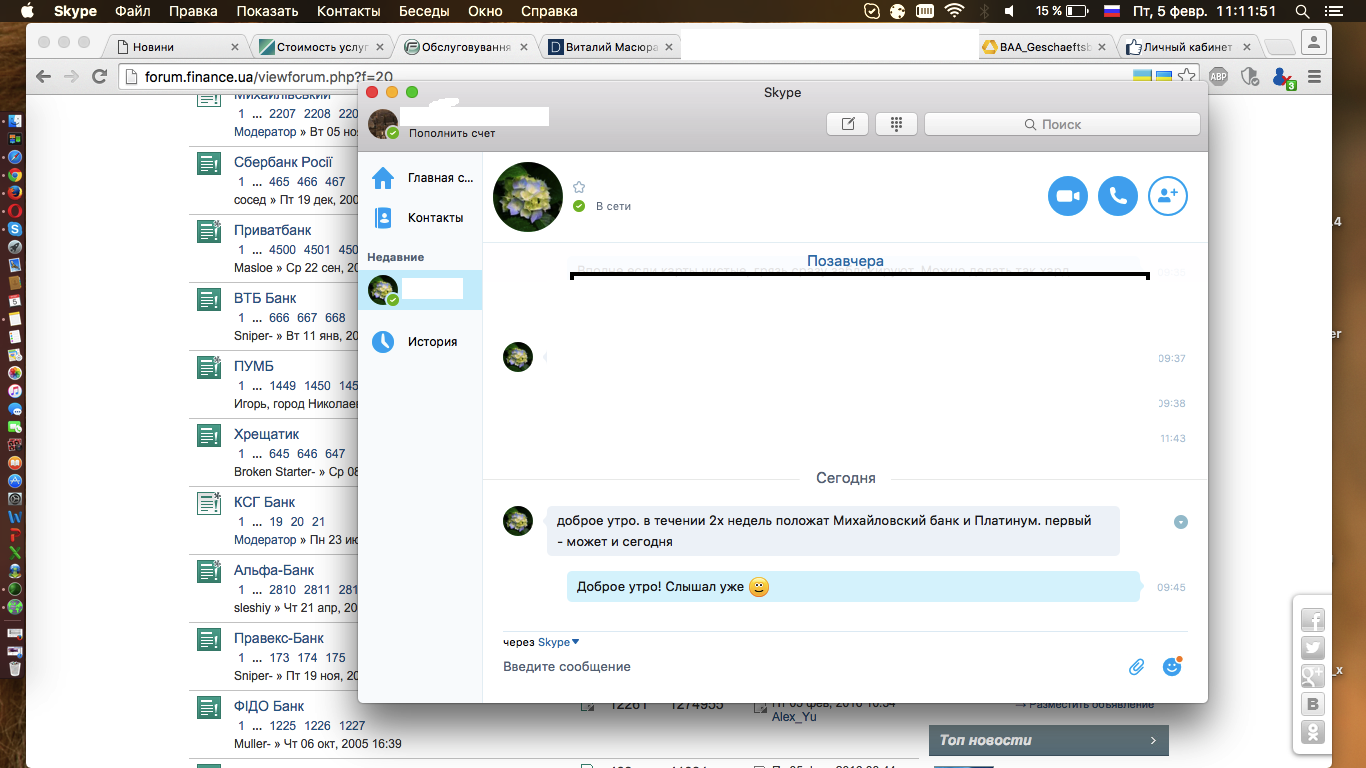The height and width of the screenshot is (768, 1366).
Task: Open the Справка menu
Action: [549, 11]
